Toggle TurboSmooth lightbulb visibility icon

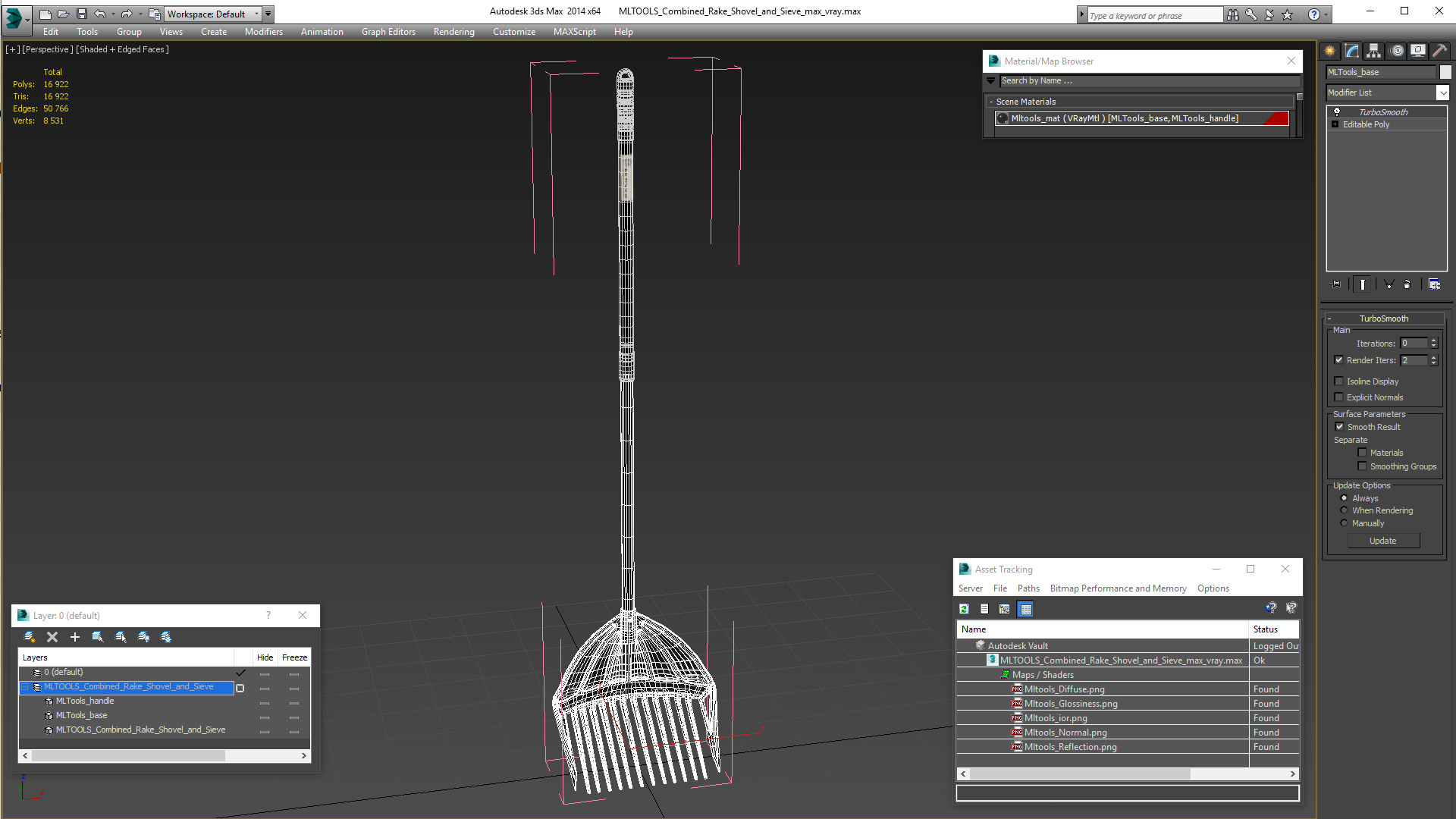(1337, 111)
